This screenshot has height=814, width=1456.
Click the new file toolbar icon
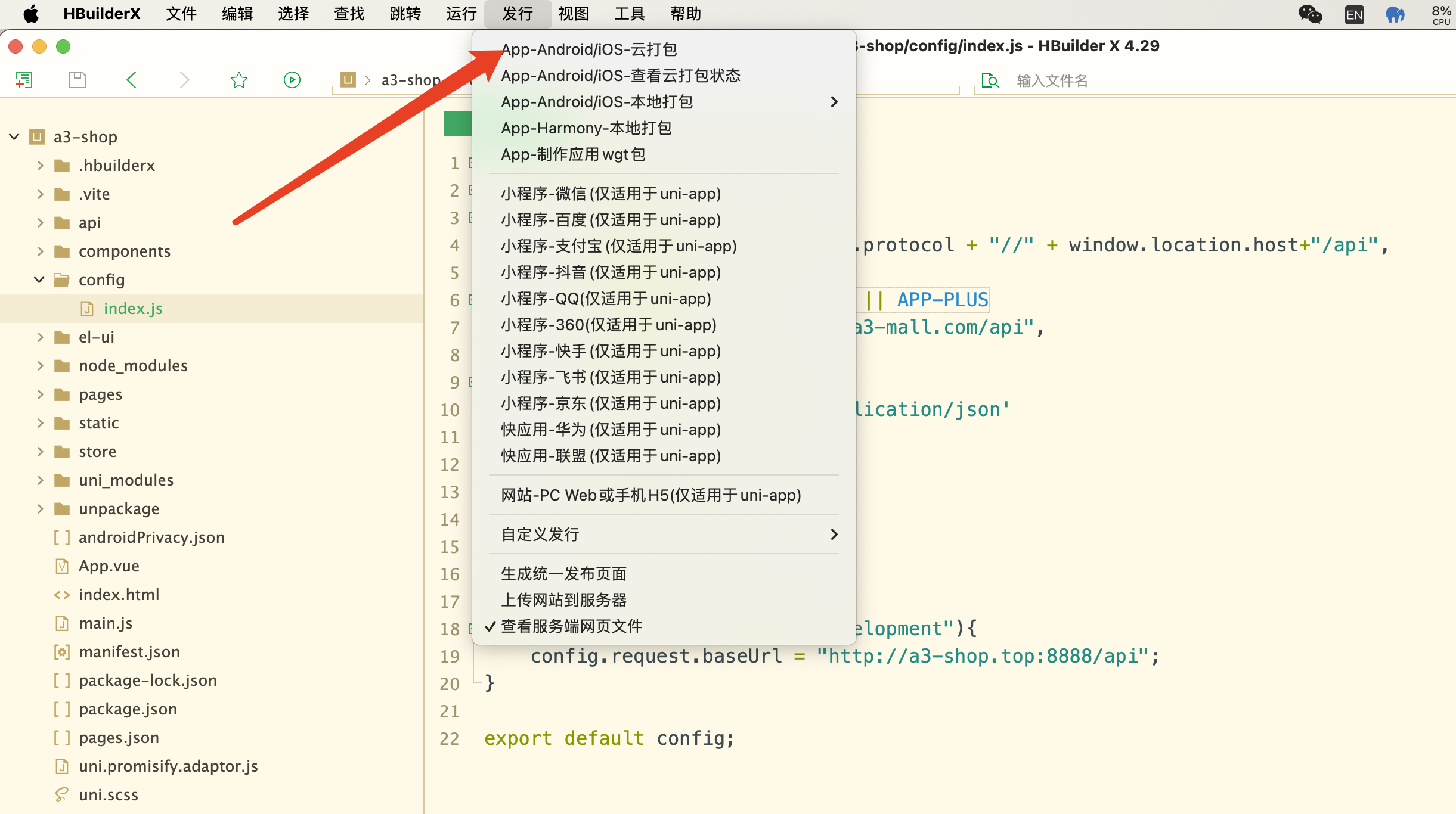click(x=23, y=79)
